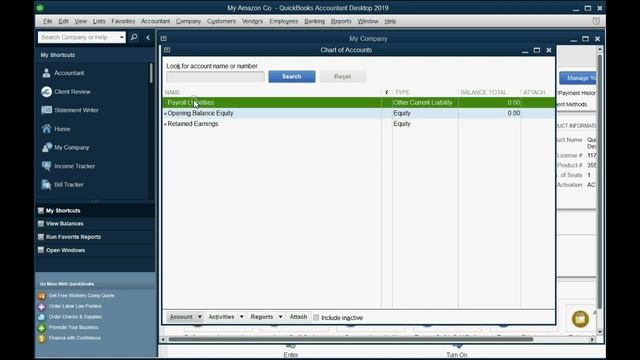Click the Attach button

[298, 317]
